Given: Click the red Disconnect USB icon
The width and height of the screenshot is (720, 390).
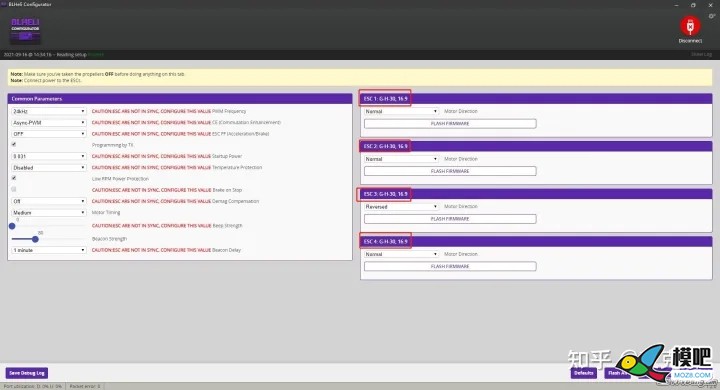Looking at the screenshot, I should (690, 26).
